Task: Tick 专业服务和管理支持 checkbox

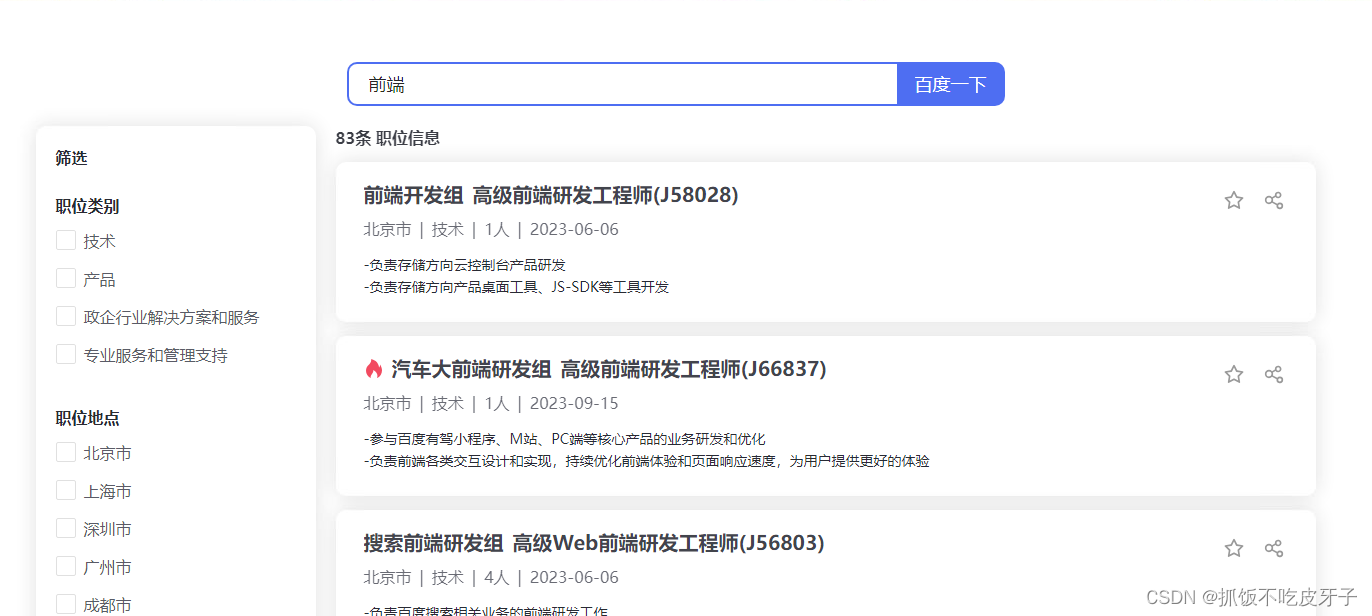Action: tap(66, 354)
